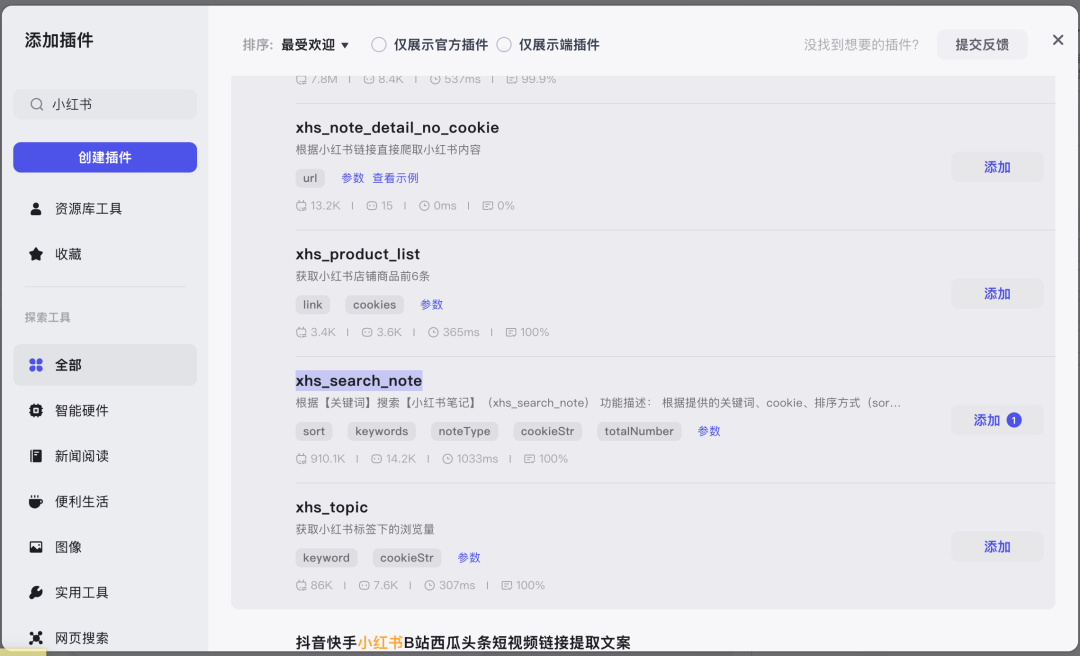Click the keywords parameter tag
The width and height of the screenshot is (1080, 656).
tap(382, 431)
